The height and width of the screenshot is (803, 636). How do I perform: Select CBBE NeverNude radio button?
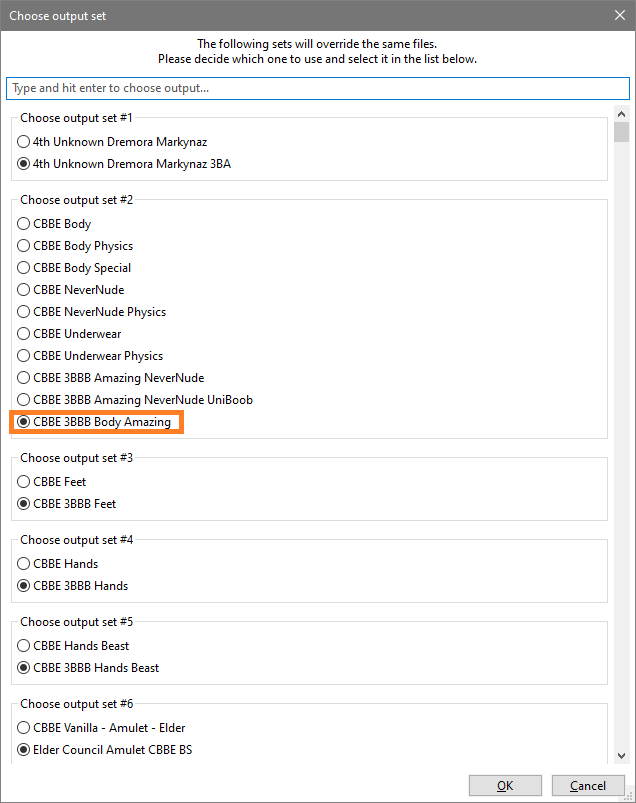(x=71, y=290)
